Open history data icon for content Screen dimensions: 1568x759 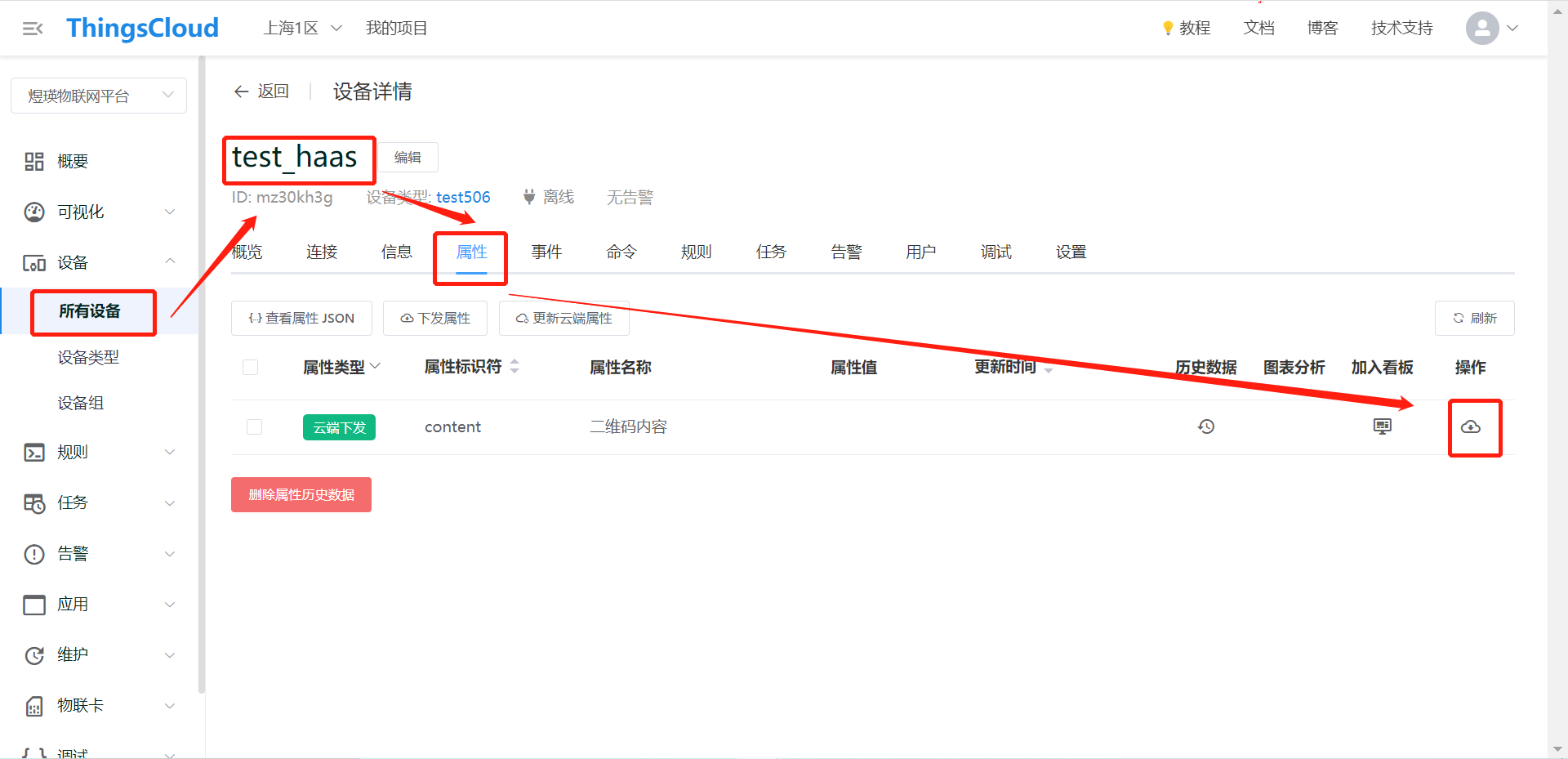1206,426
